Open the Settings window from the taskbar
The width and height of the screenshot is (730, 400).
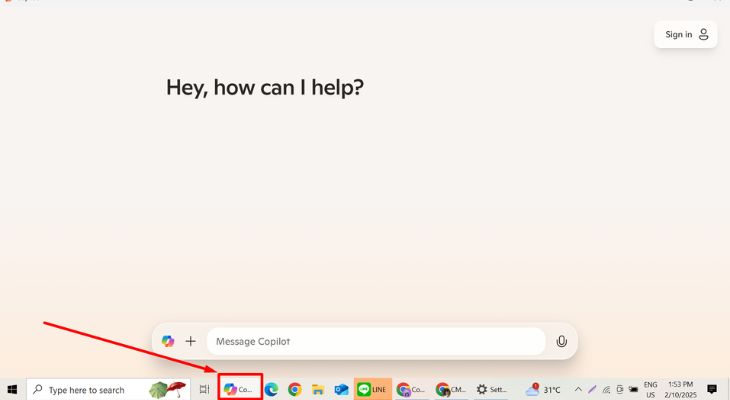(492, 389)
